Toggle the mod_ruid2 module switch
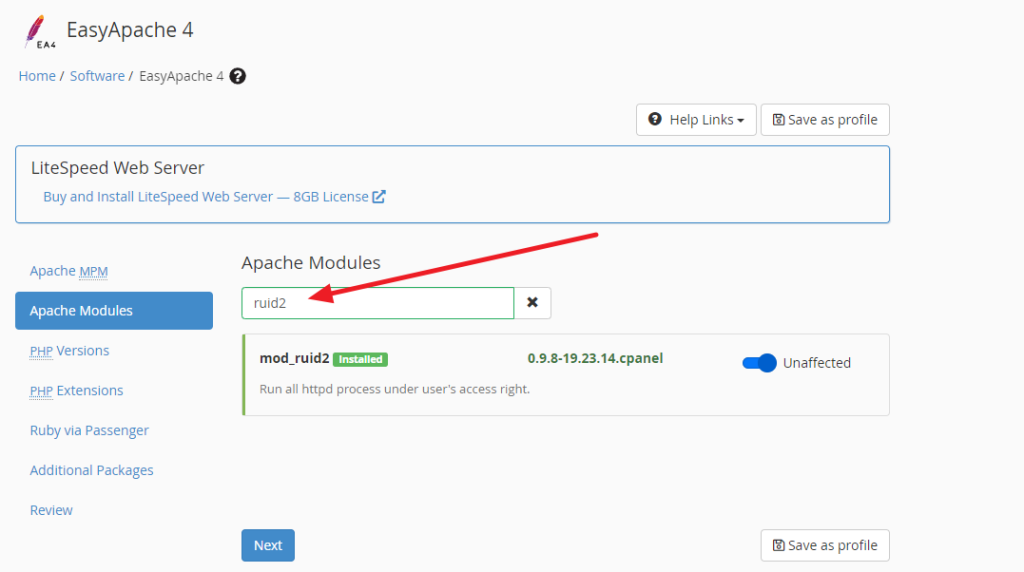This screenshot has width=1024, height=572. (760, 363)
